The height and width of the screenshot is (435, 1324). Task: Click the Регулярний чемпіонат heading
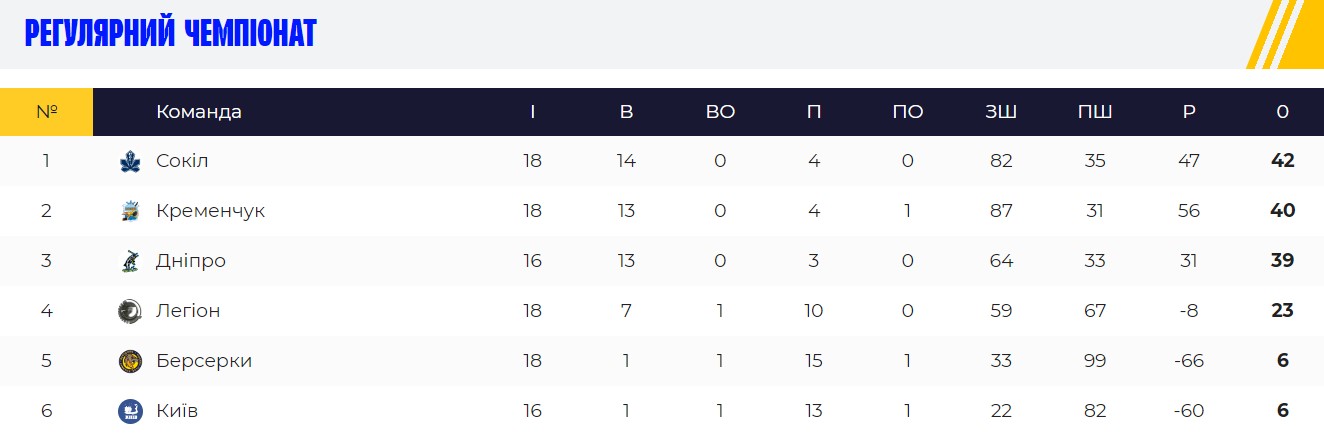pos(170,34)
